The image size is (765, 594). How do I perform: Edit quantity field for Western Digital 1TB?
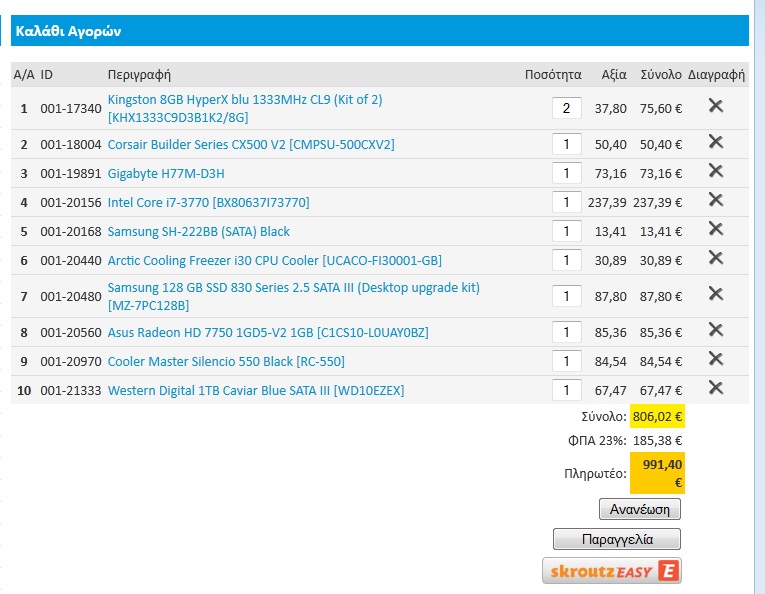click(x=566, y=390)
